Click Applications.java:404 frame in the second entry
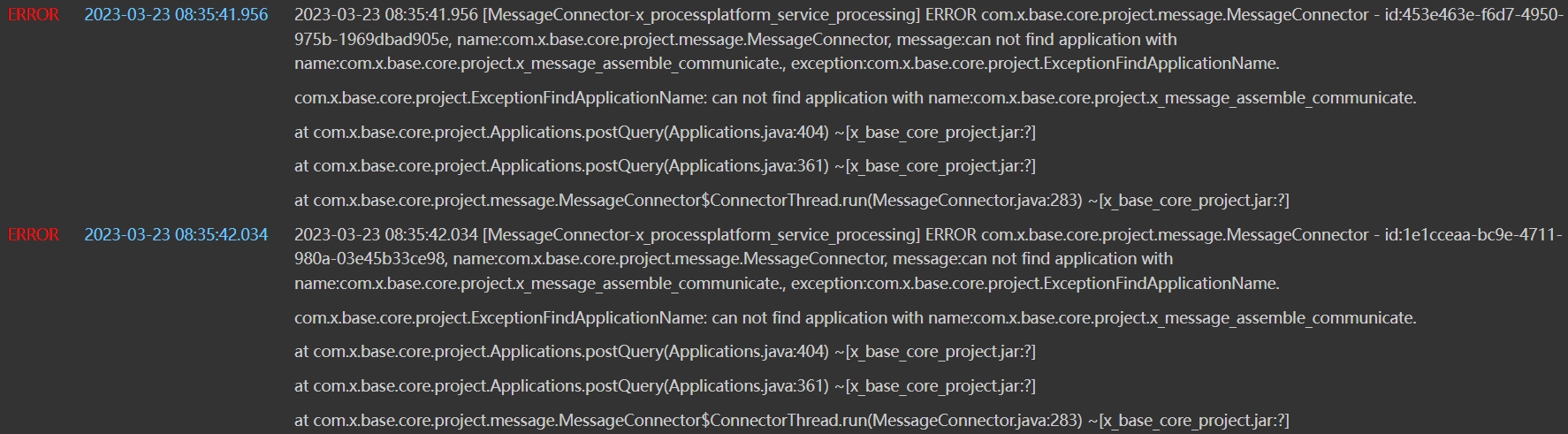Image resolution: width=1568 pixels, height=434 pixels. pos(665,352)
